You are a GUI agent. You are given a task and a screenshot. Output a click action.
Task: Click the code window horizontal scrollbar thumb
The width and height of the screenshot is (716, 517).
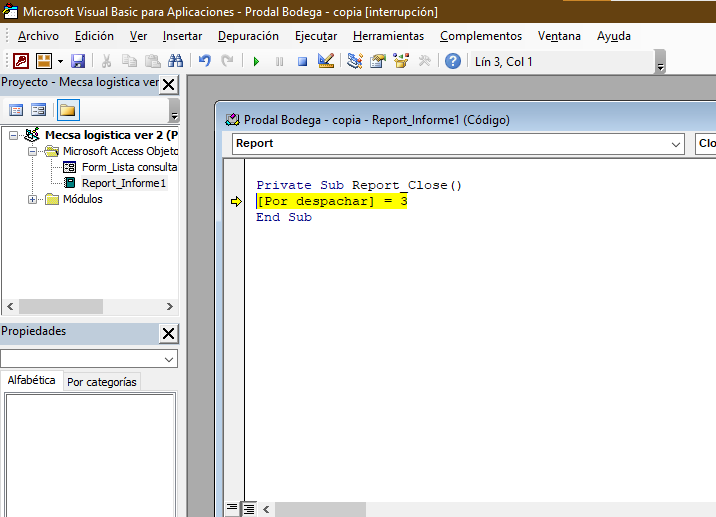point(320,509)
